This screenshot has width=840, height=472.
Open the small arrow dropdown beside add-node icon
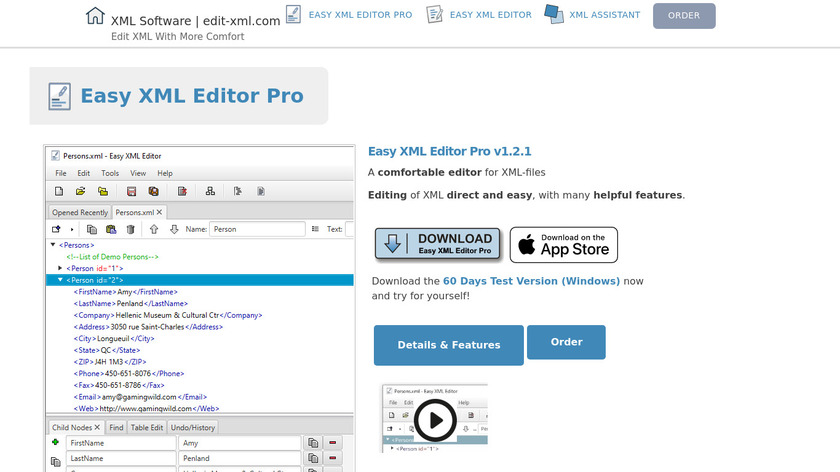point(72,229)
